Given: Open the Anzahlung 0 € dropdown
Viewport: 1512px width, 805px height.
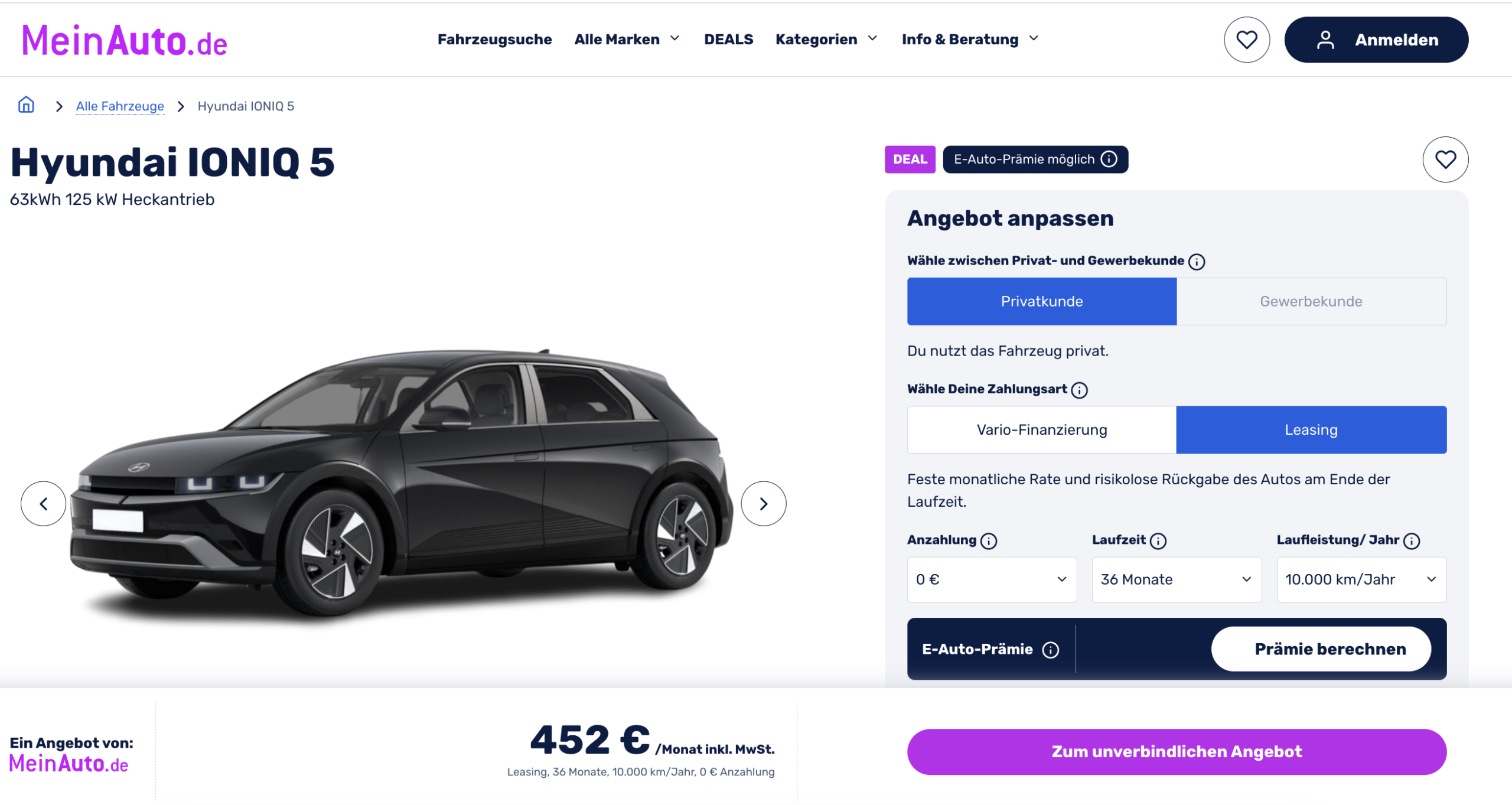Looking at the screenshot, I should pyautogui.click(x=992, y=579).
